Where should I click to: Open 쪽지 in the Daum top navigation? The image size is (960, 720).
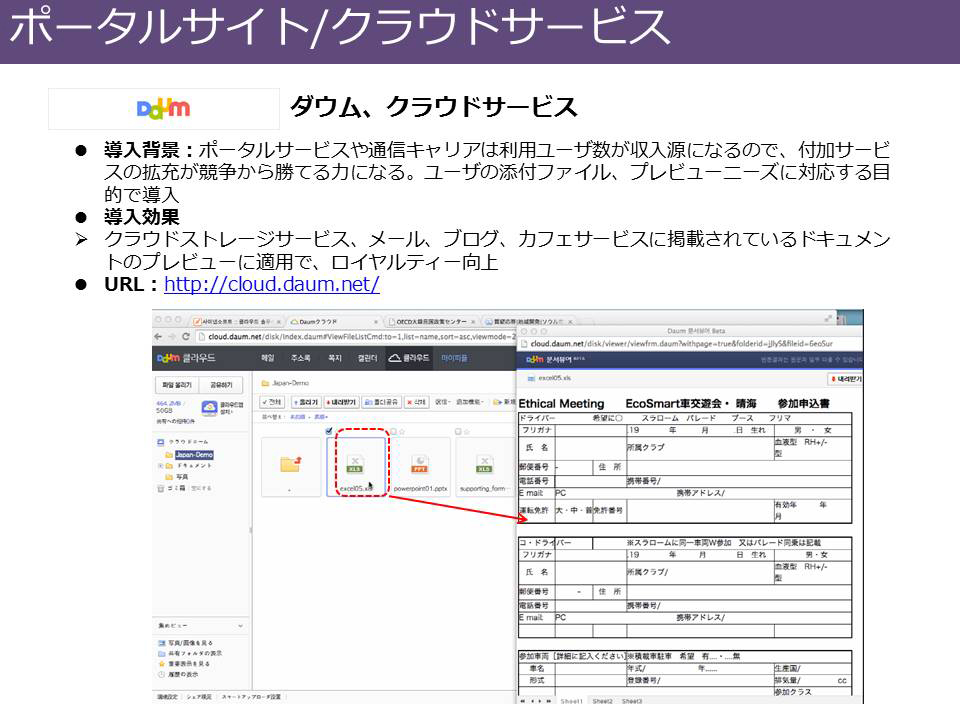click(334, 358)
